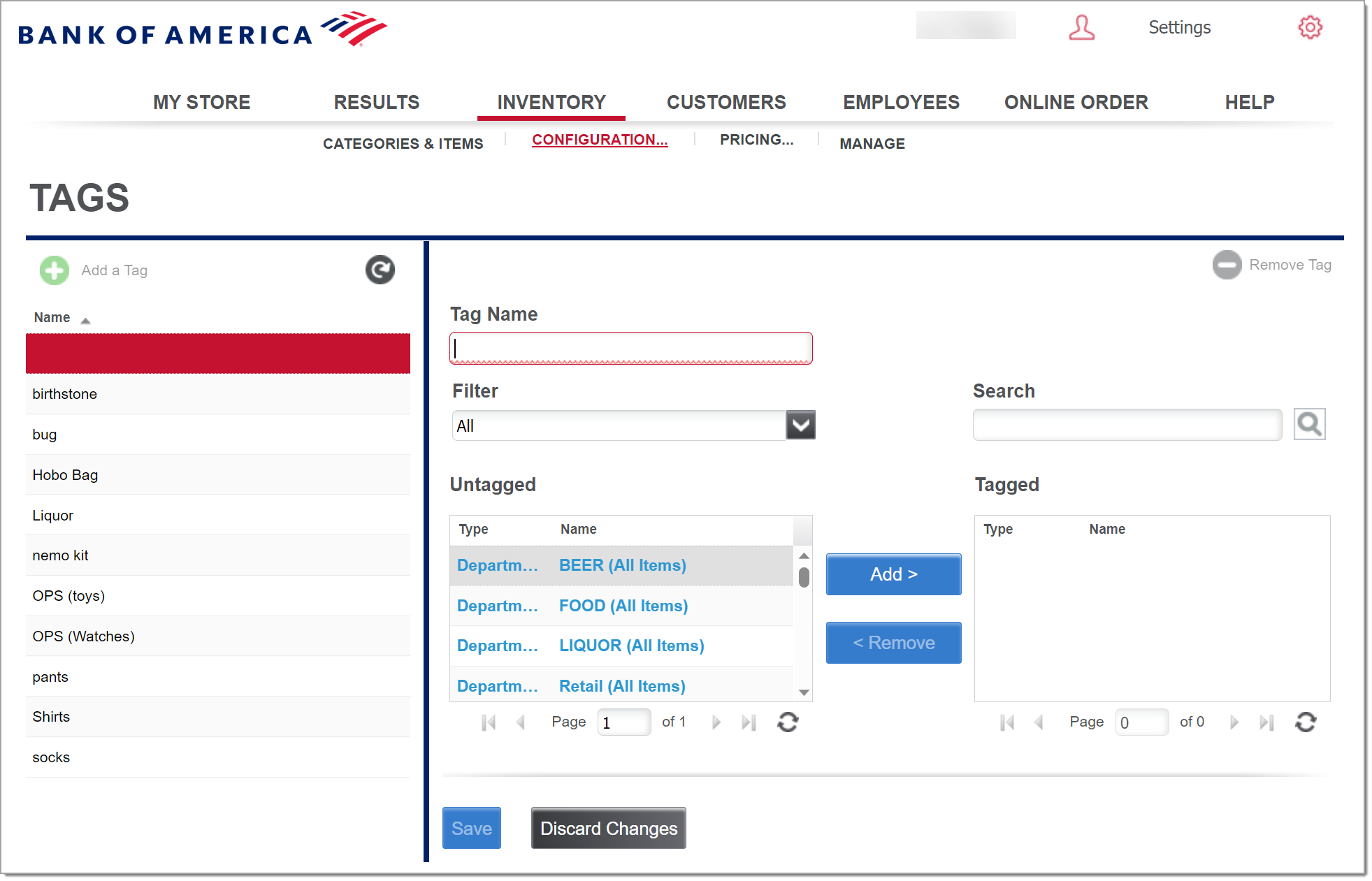Open the HELP menu
This screenshot has height=881, width=1372.
[1250, 102]
